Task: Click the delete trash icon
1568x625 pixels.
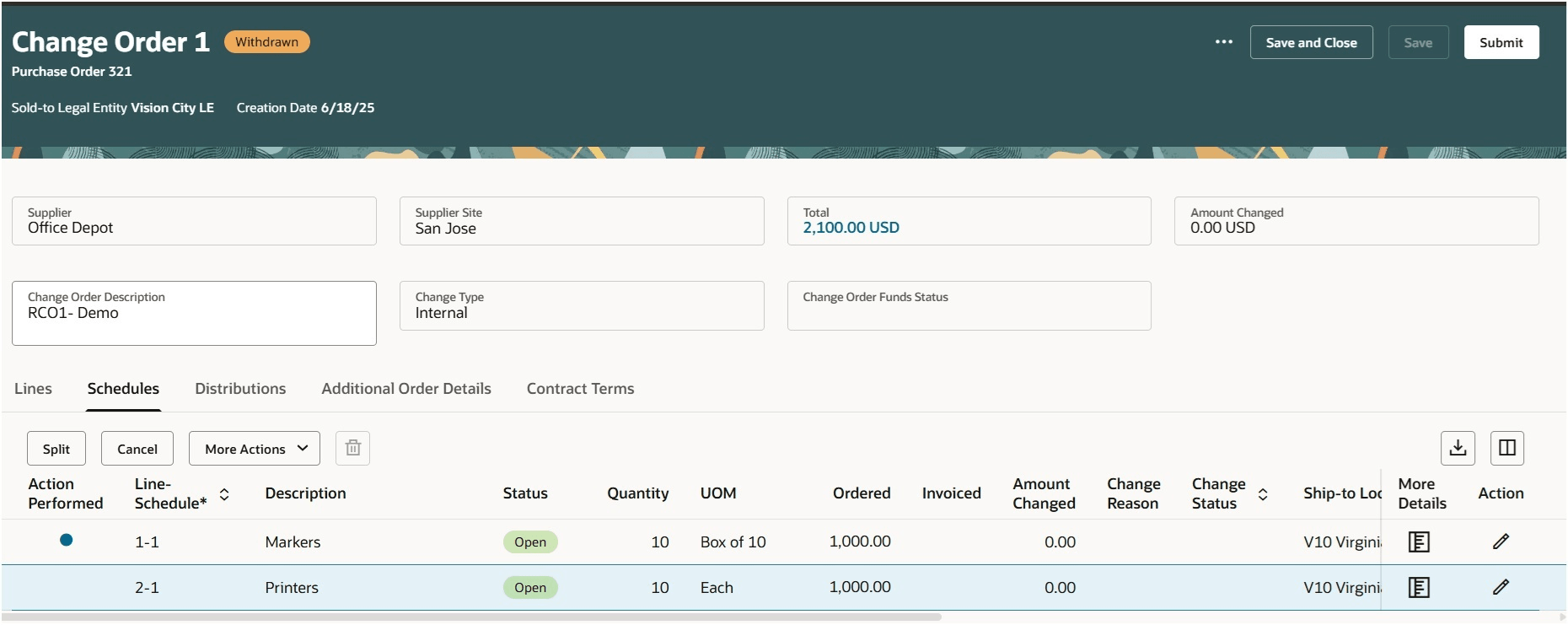Action: click(x=353, y=448)
